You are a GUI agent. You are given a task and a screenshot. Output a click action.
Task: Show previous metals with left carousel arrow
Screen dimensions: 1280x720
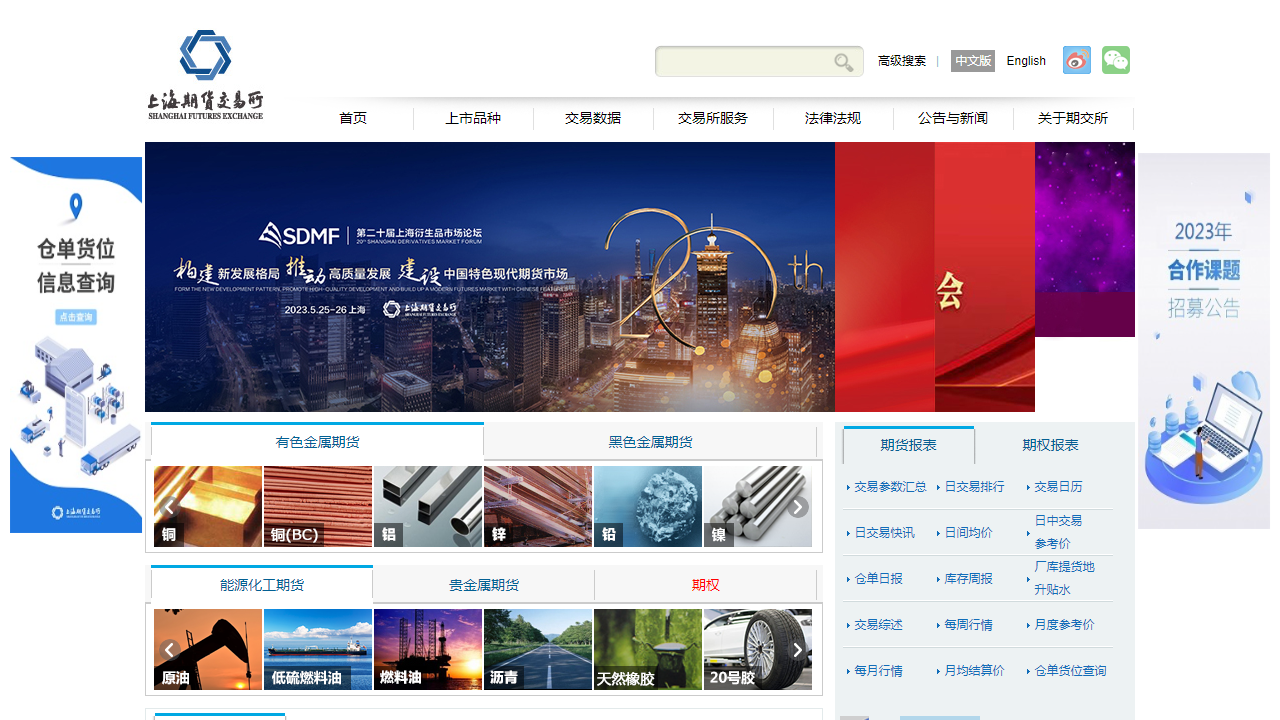coord(170,507)
